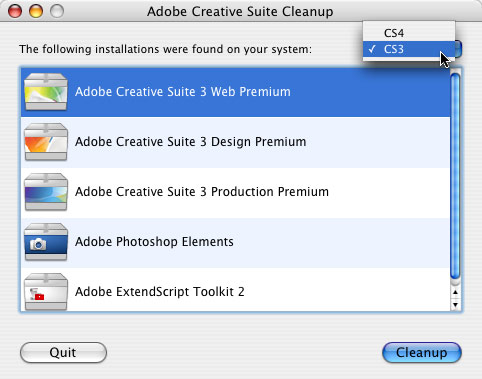Select Adobe Creative Suite 3 Design Premium row
482x379 pixels.
click(235, 142)
